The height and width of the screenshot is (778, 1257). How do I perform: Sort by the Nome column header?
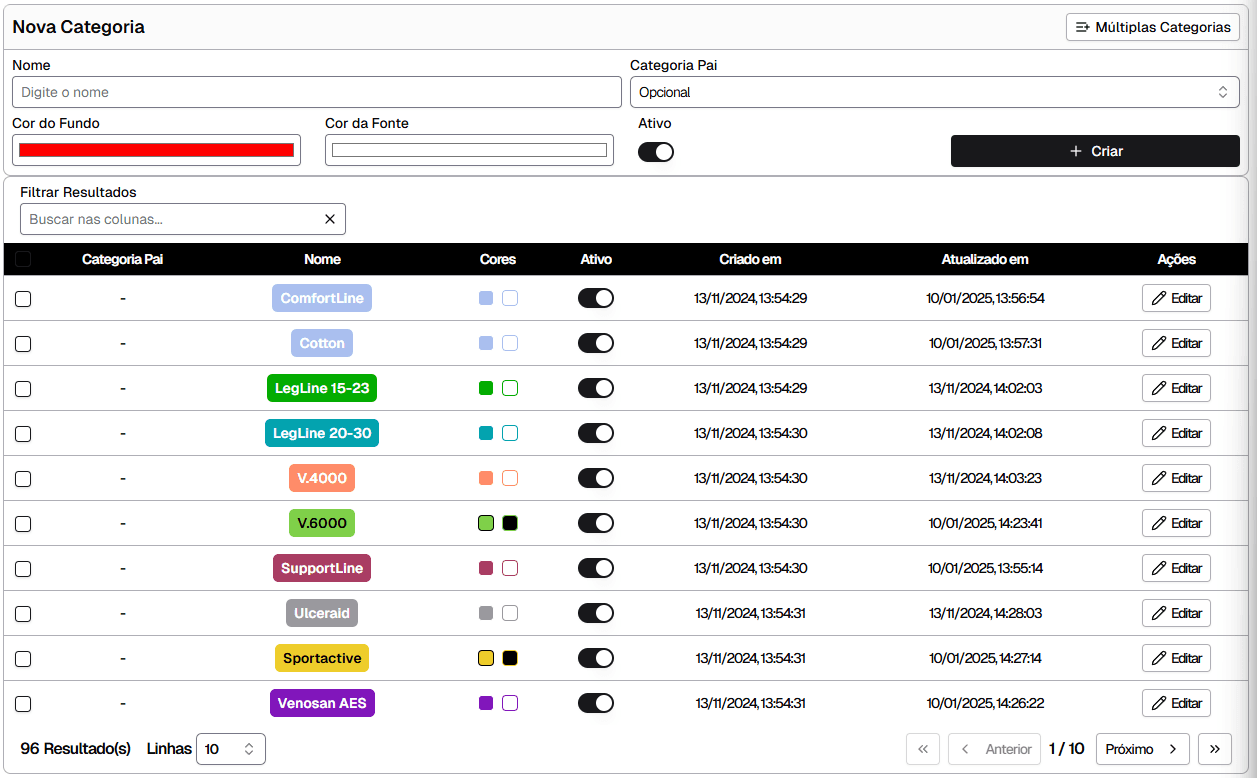click(x=322, y=259)
